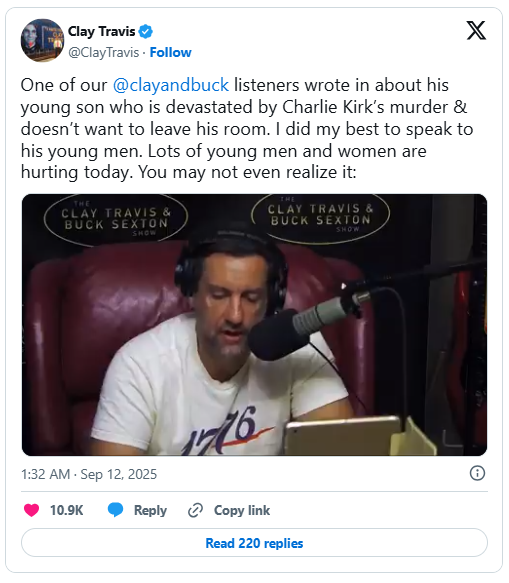
Task: Play the embedded video of the radio host
Action: [254, 325]
